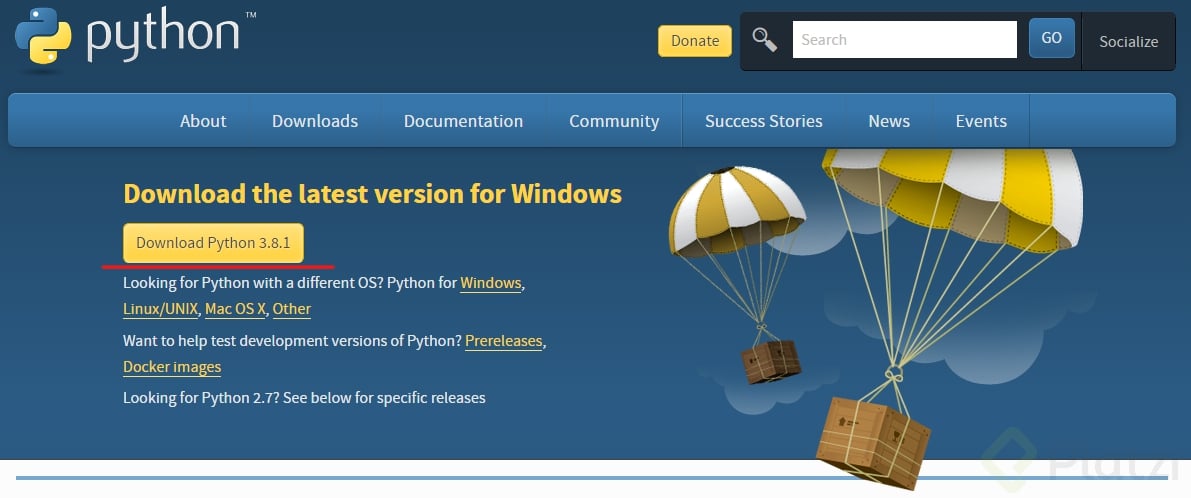Open the Events menu
The height and width of the screenshot is (498, 1191).
(x=981, y=121)
